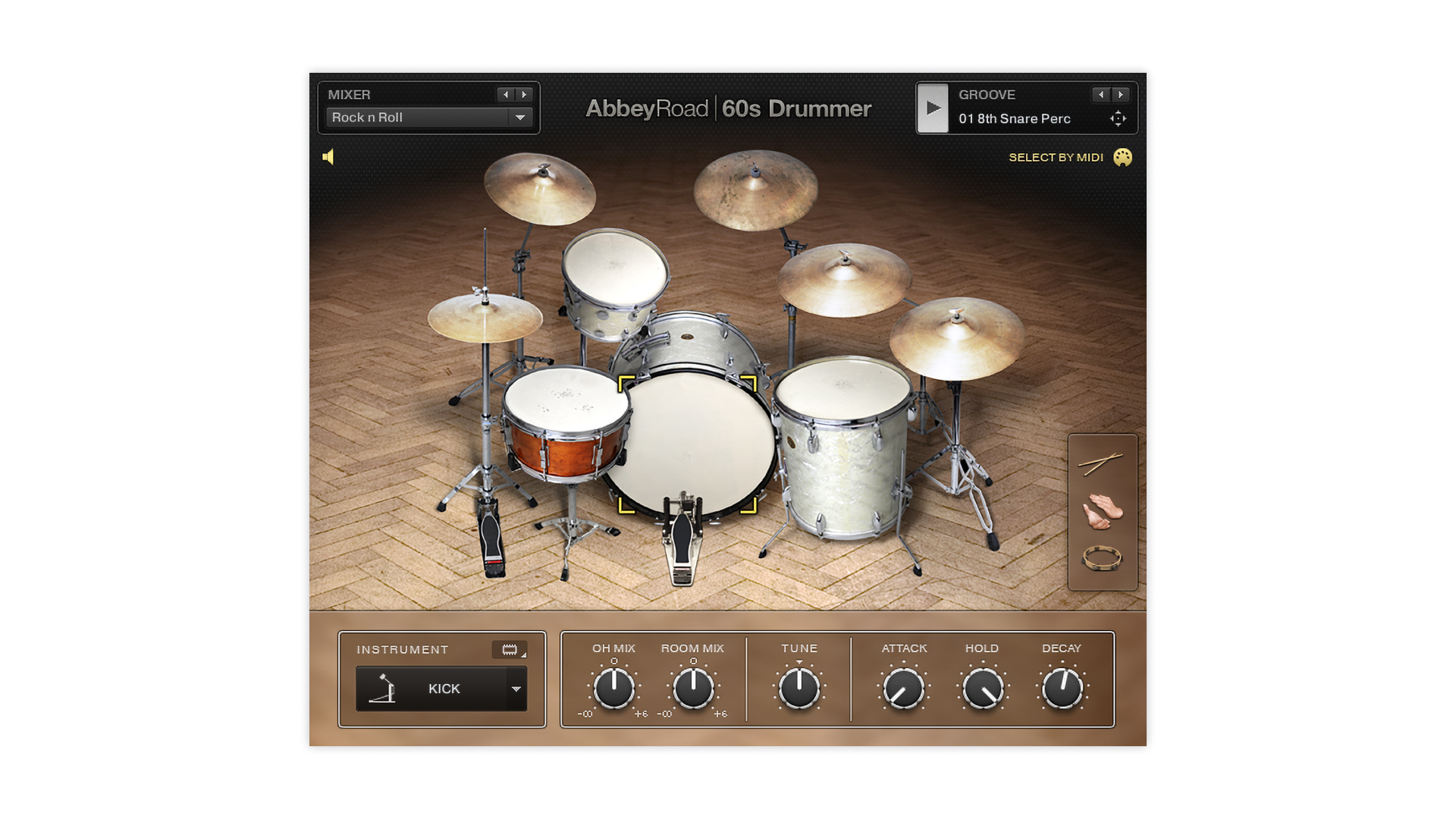This screenshot has width=1456, height=819.
Task: Select the hand claps icon
Action: 1102,512
